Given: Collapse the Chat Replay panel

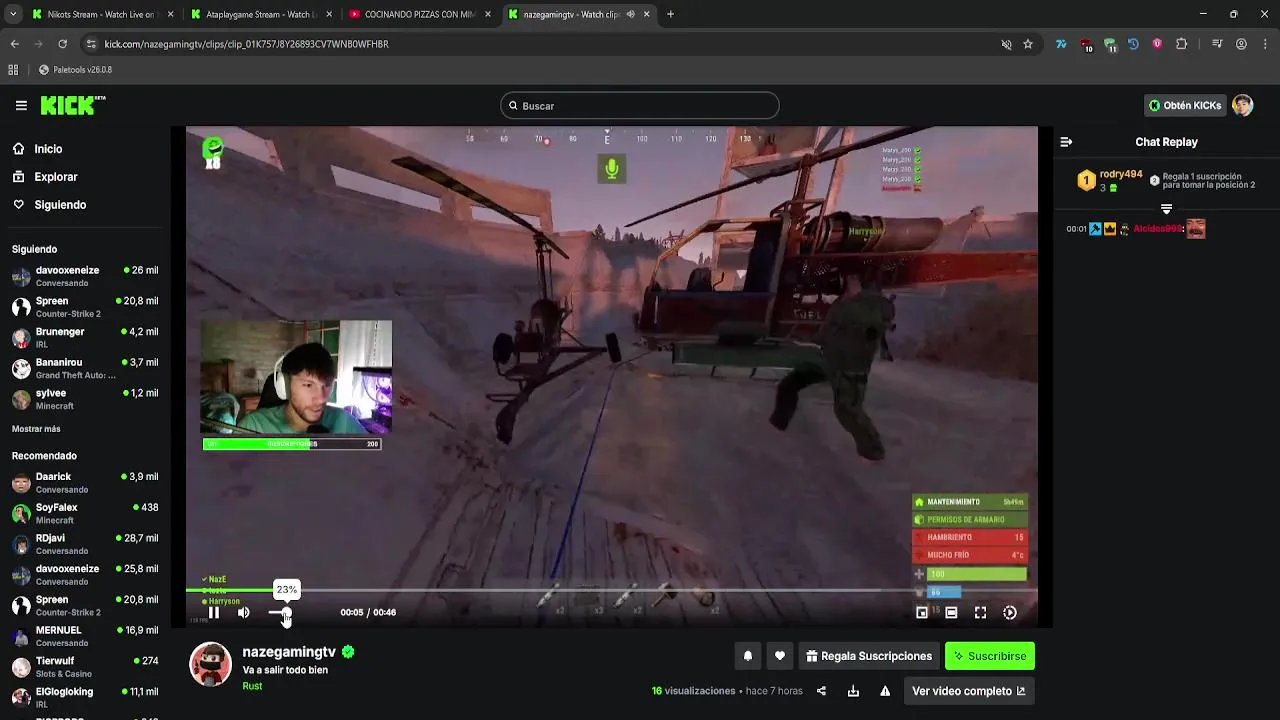Looking at the screenshot, I should (1066, 142).
